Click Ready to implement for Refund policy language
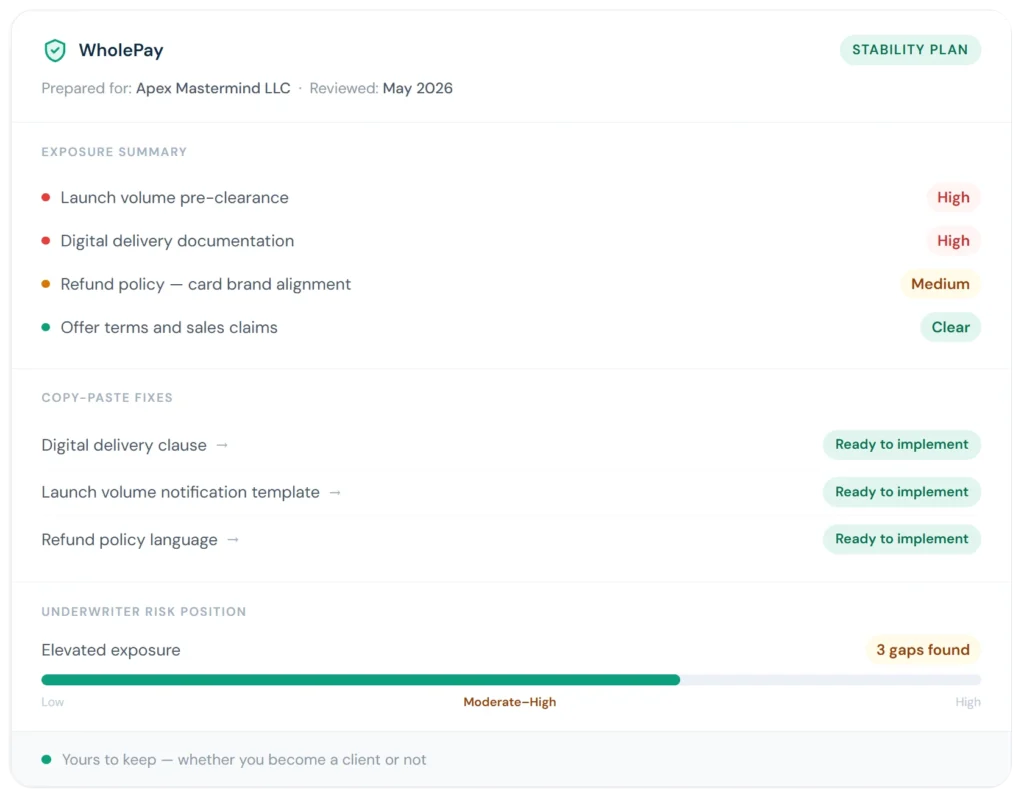Screen dimensions: 1024x800 901,539
